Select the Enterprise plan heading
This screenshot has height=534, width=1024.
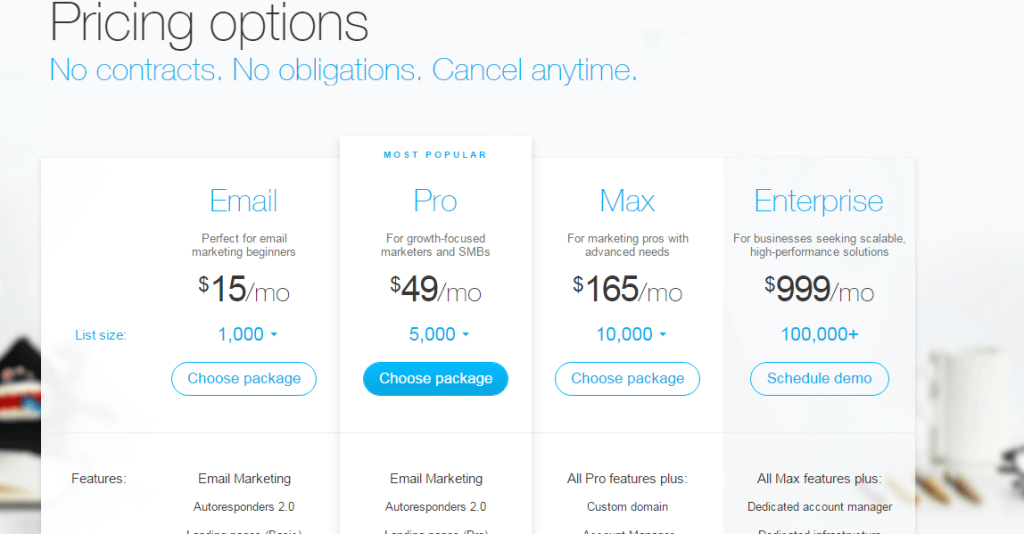point(819,201)
